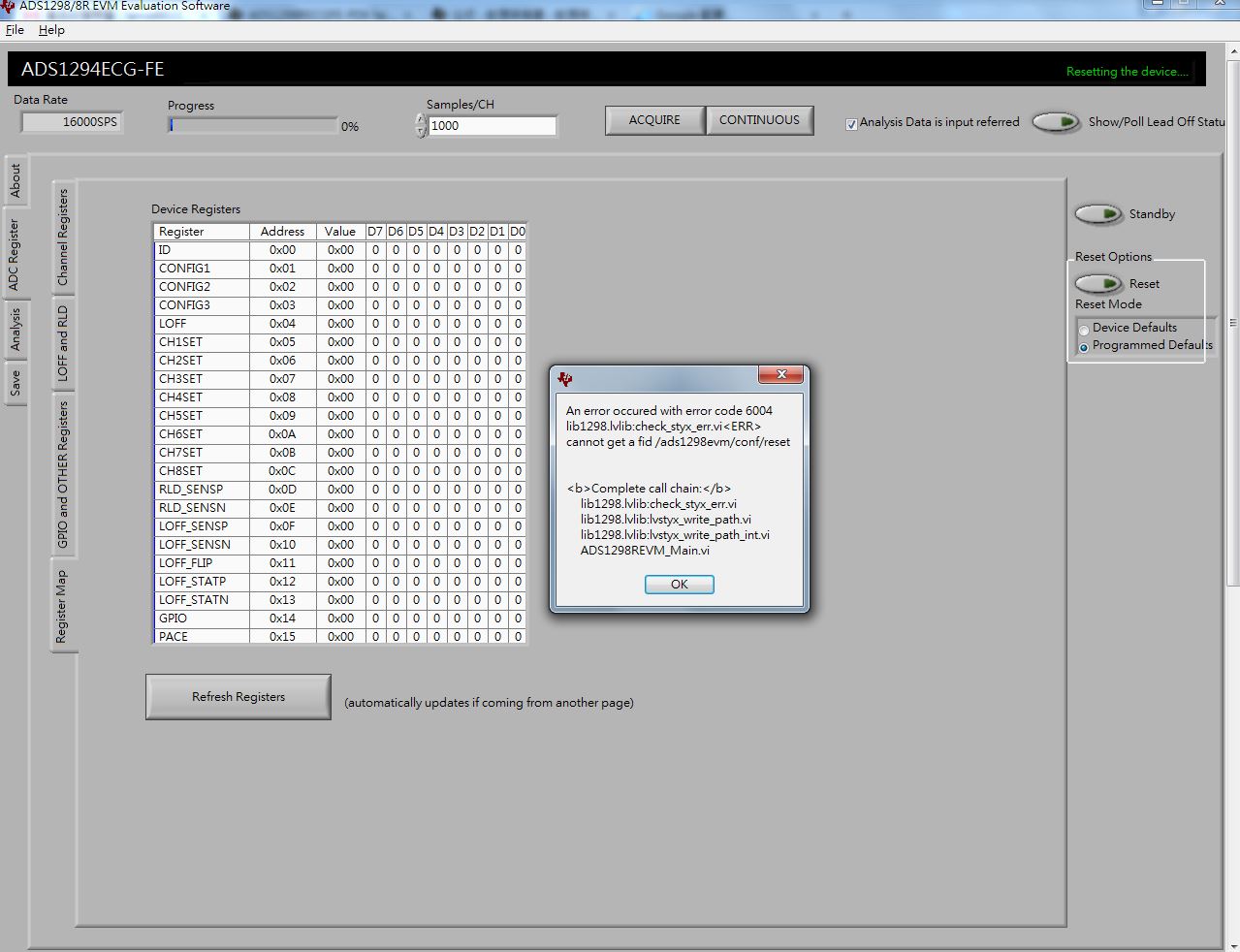Uncheck Analysis Data is input referred
The height and width of the screenshot is (952, 1240).
click(851, 124)
